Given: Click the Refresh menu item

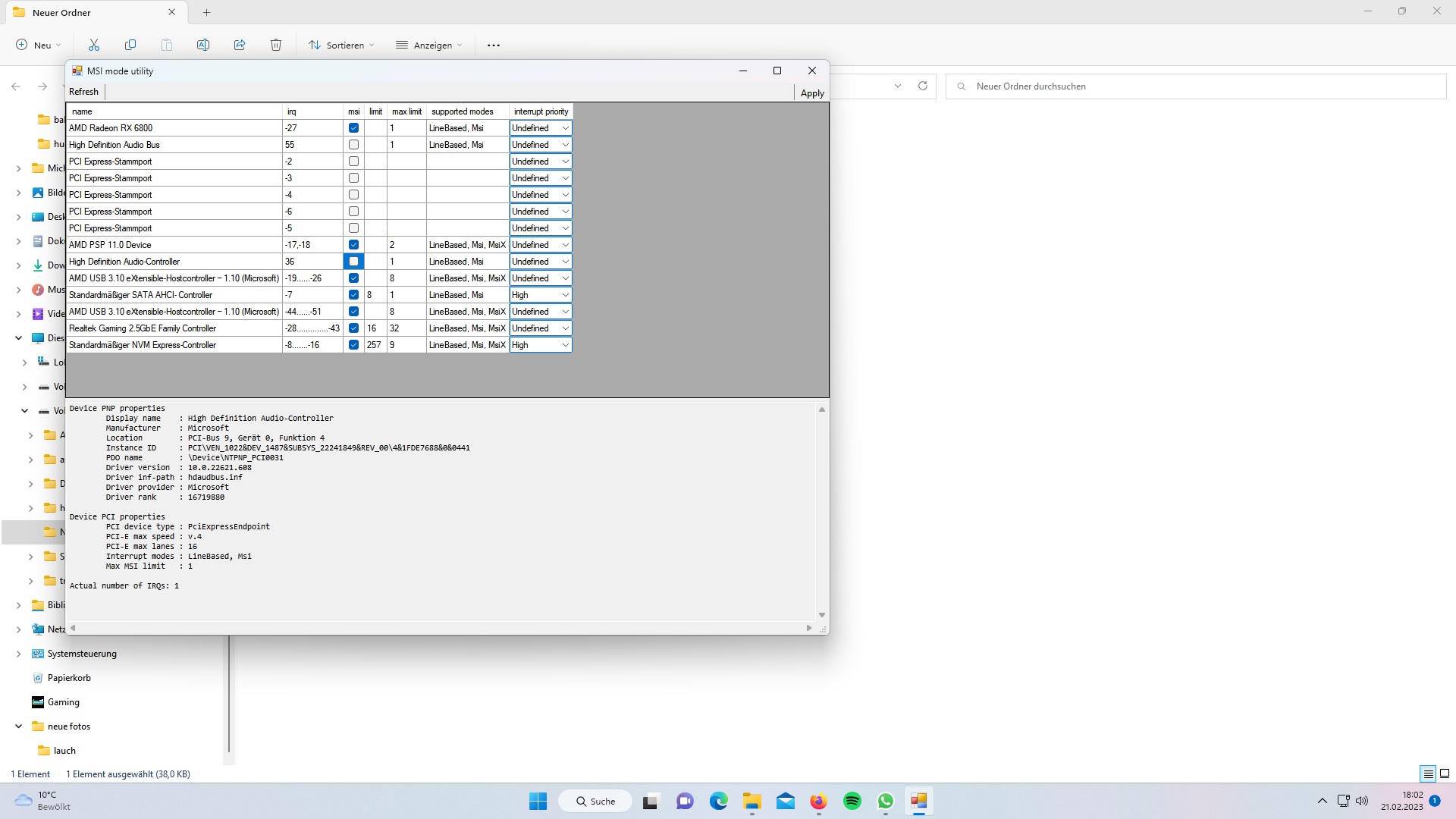Looking at the screenshot, I should (83, 92).
